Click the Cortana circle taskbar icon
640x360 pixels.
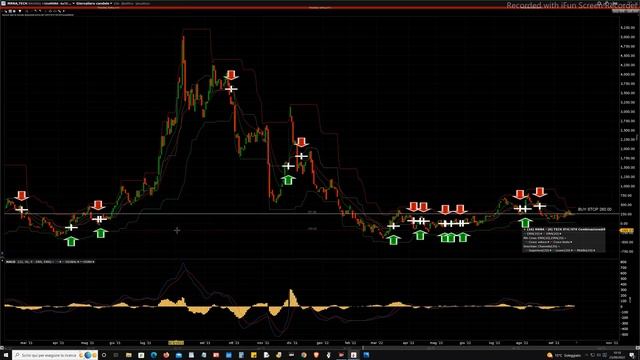[x=104, y=355]
